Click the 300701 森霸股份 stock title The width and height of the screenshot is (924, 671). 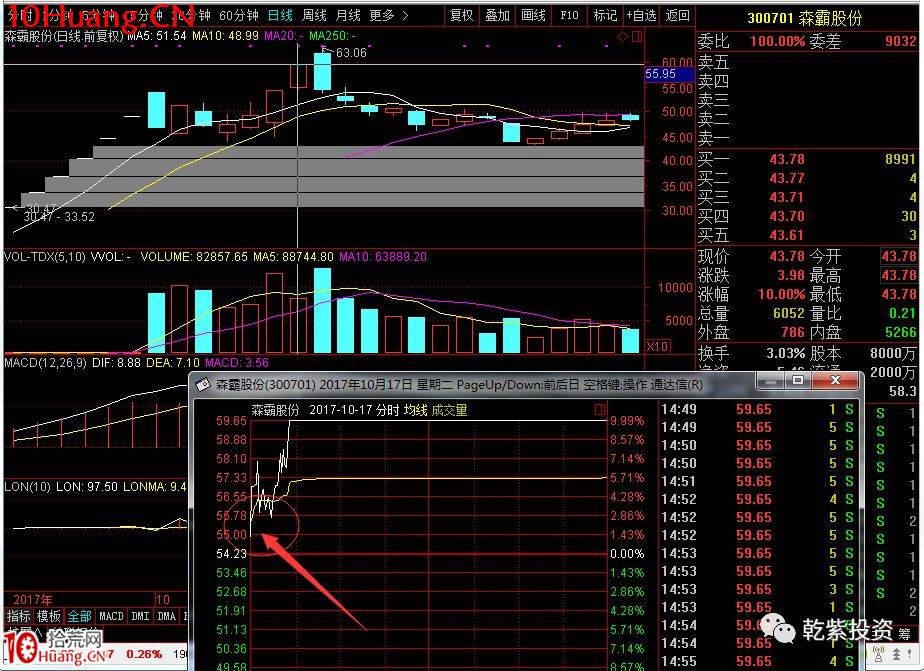pos(804,18)
